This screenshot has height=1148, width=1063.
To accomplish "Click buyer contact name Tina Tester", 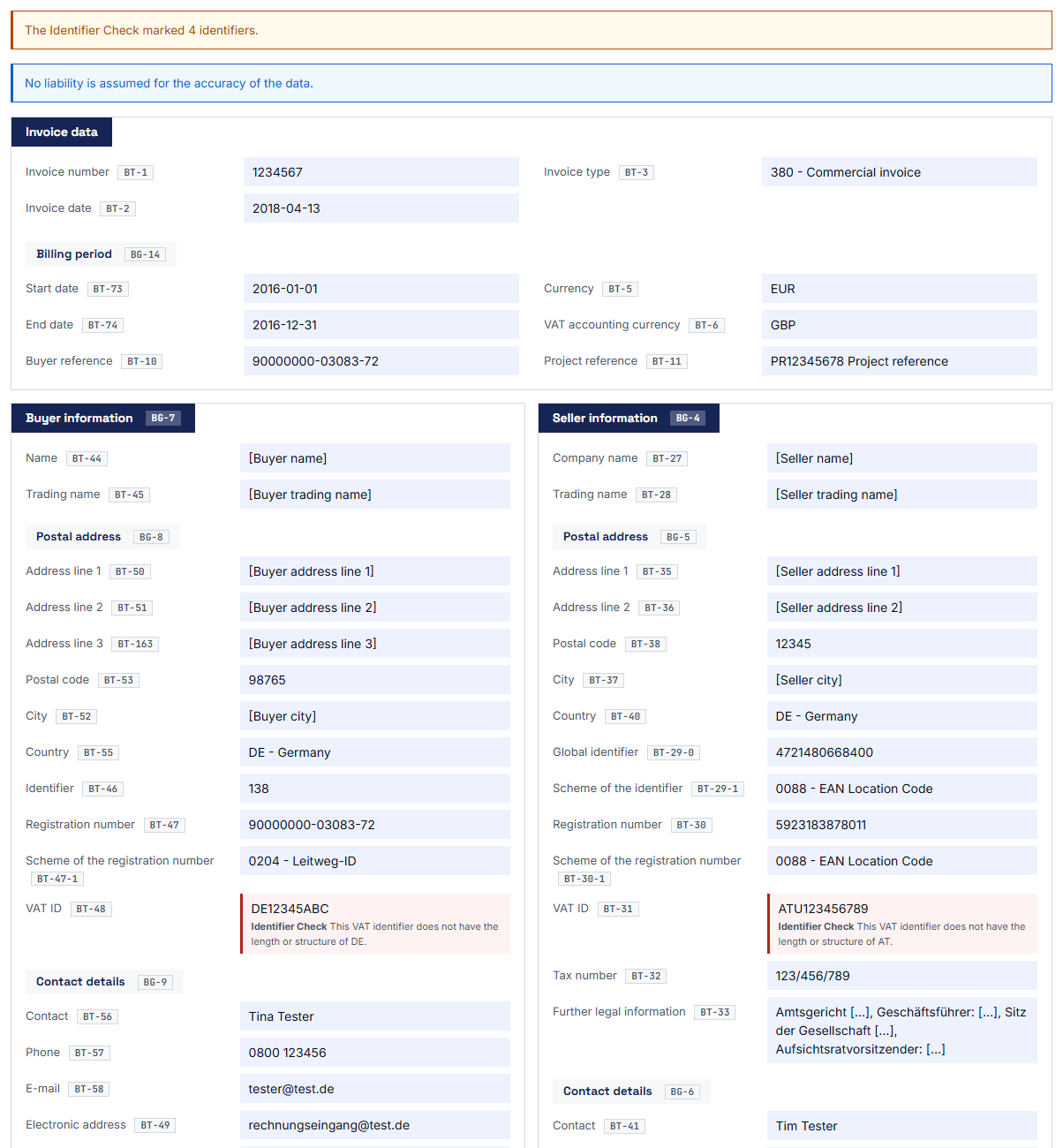I will pyautogui.click(x=374, y=1016).
